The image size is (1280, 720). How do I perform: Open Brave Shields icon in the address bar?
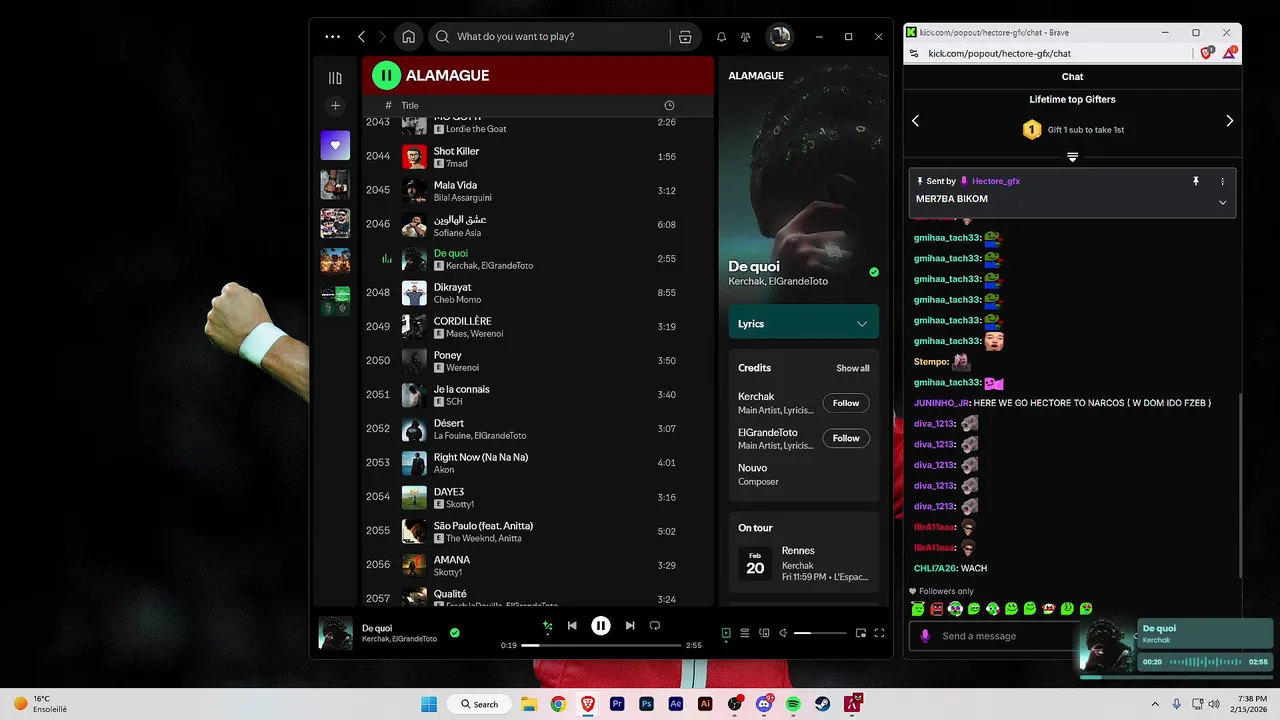(x=1207, y=53)
